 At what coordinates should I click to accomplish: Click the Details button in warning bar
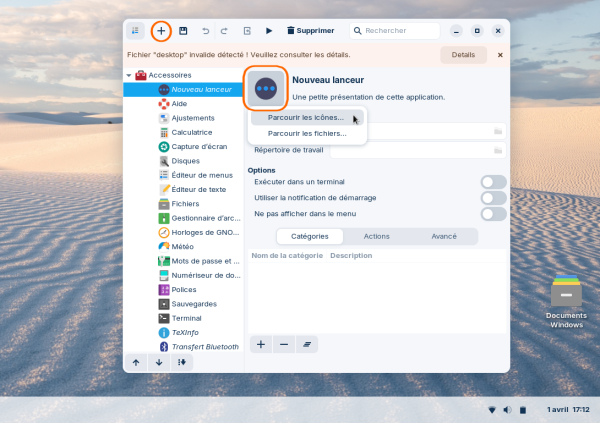463,55
